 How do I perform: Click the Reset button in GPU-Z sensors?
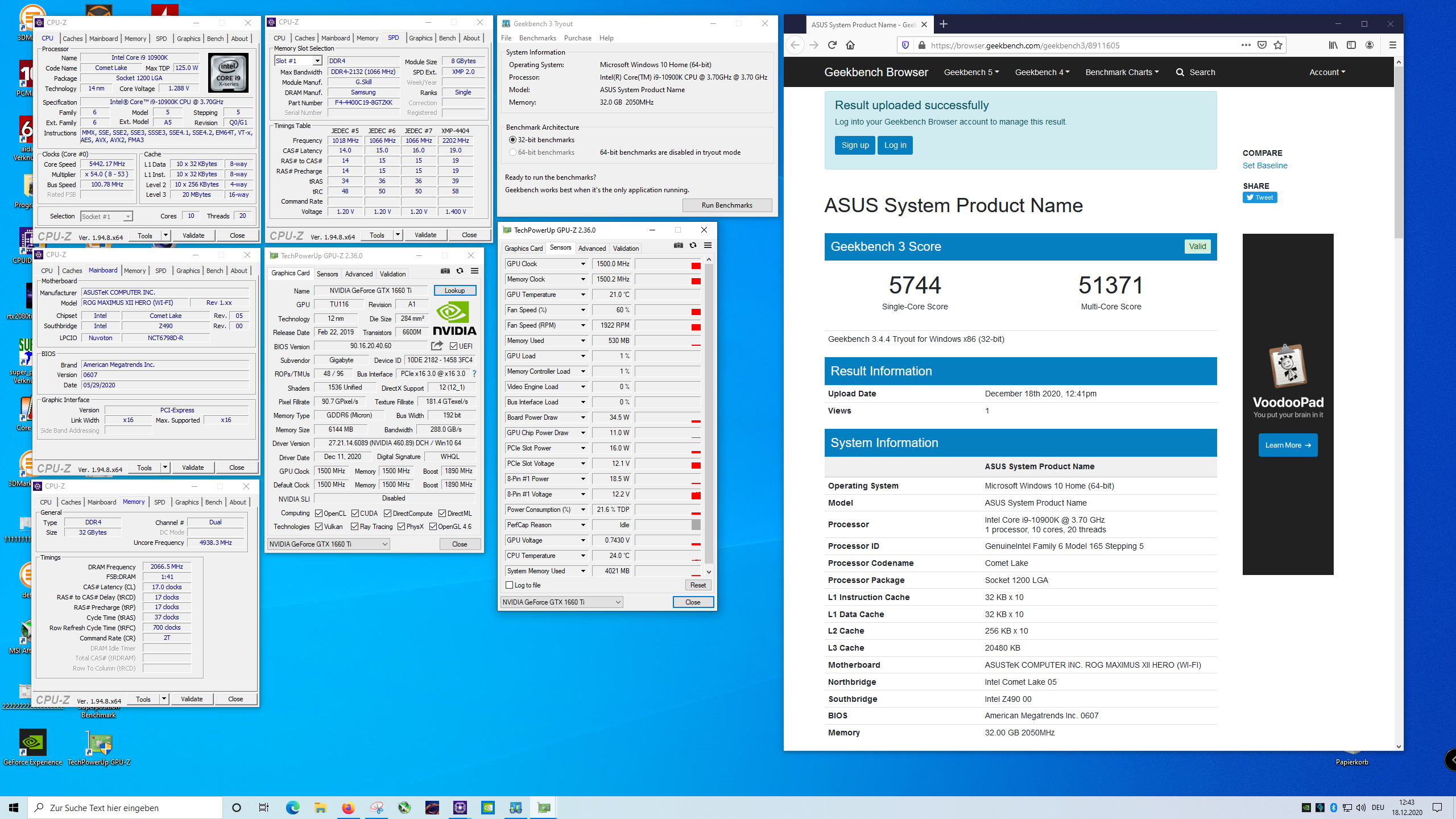coord(698,585)
